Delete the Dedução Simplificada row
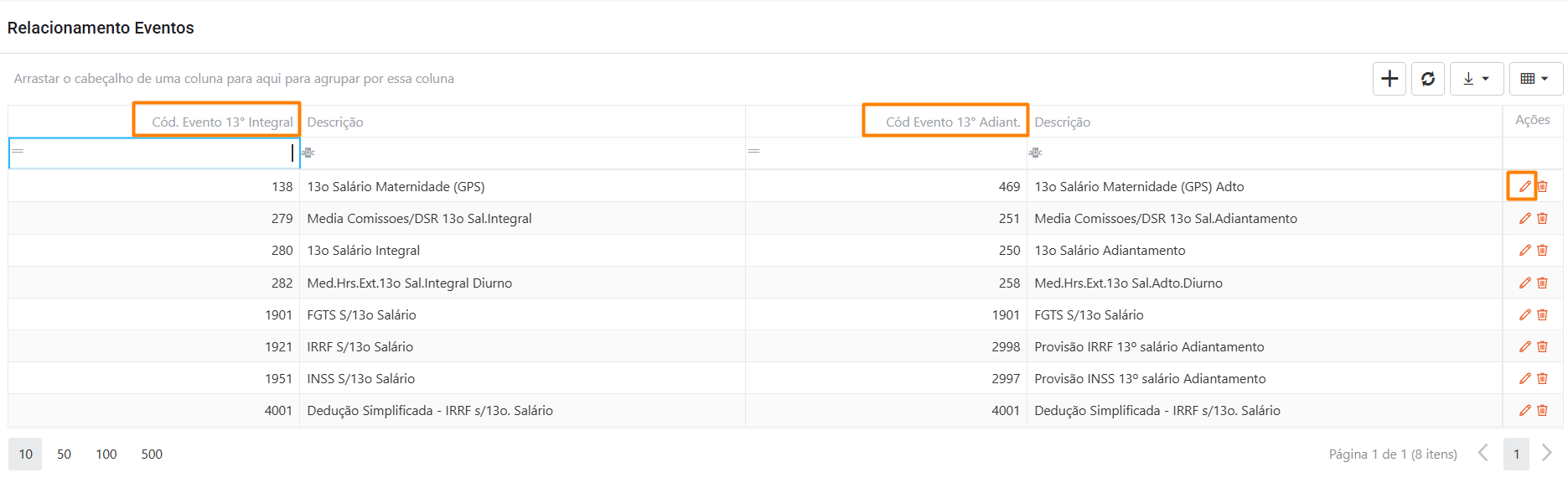 point(1542,410)
